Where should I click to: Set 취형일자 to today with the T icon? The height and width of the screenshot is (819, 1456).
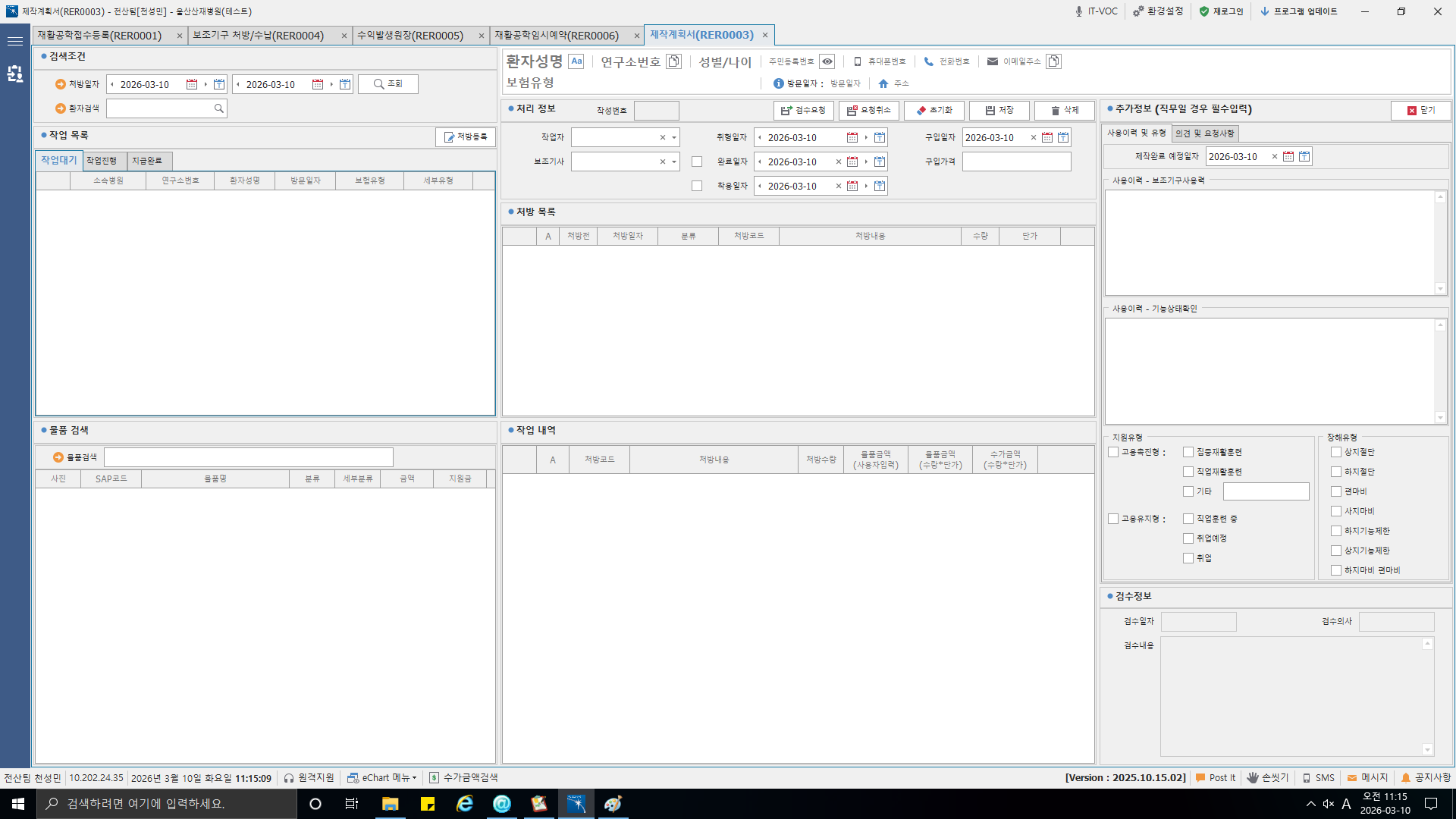click(x=880, y=137)
